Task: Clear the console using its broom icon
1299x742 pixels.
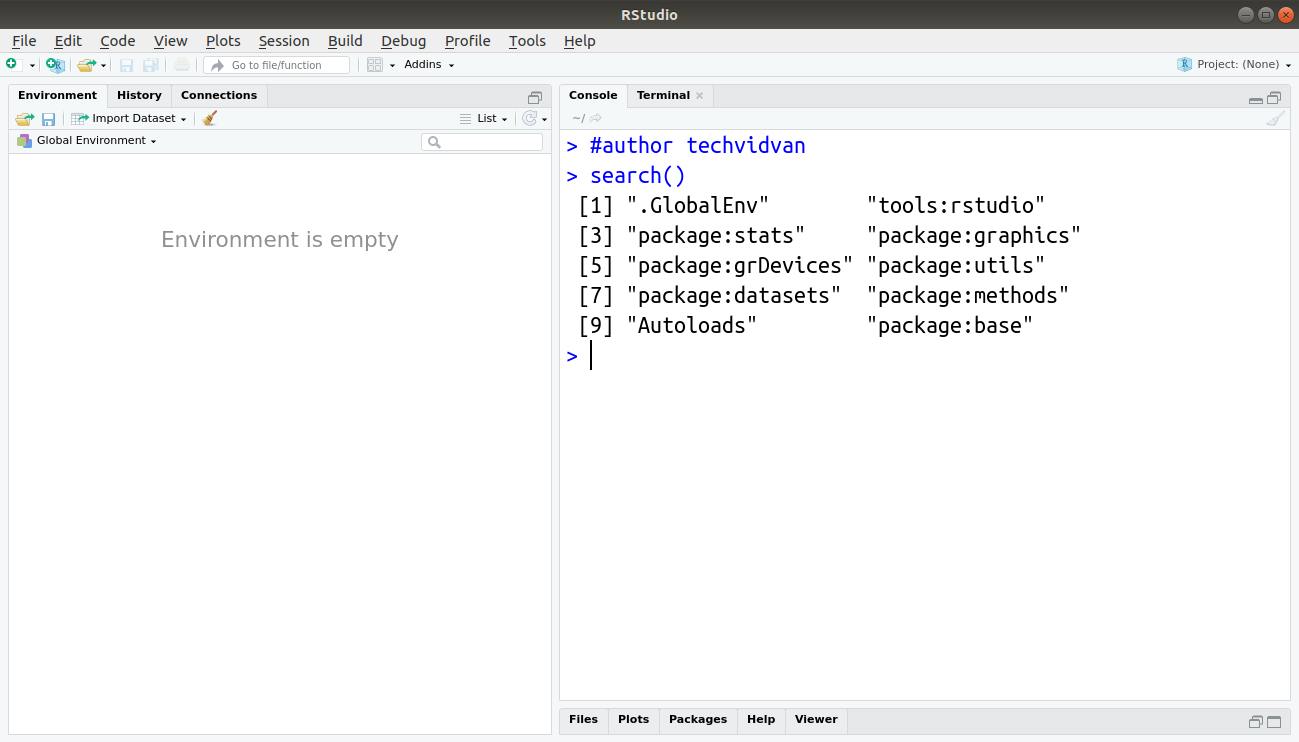Action: (x=1274, y=118)
